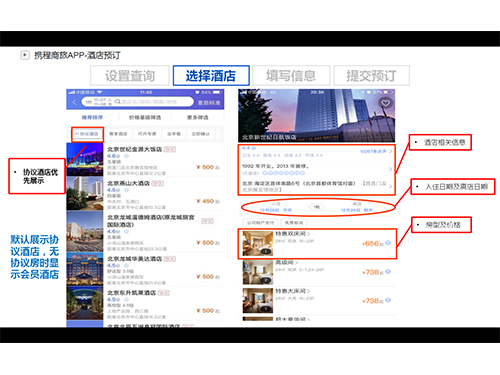500x375 pixels.
Task: Select the 选择酒店 step tab
Action: (x=211, y=76)
